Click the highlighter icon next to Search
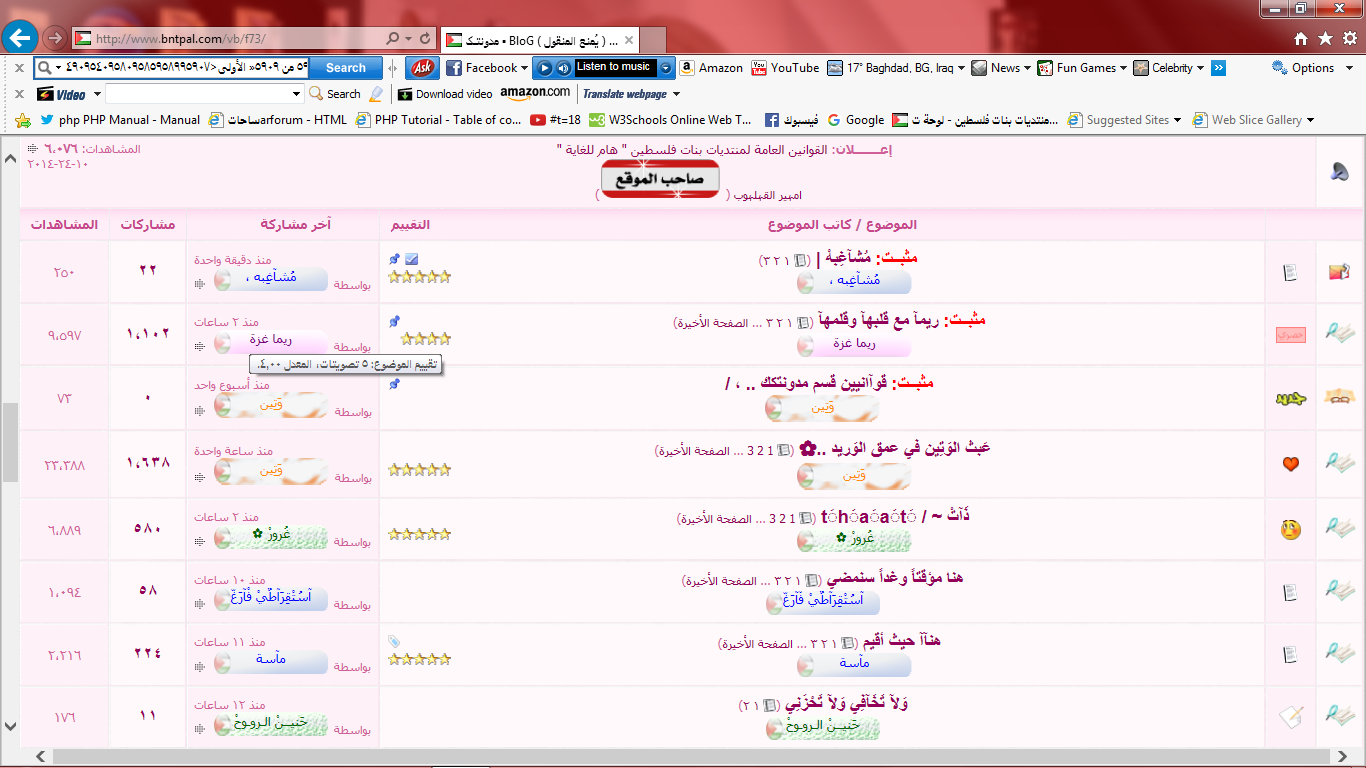This screenshot has height=768, width=1366. click(376, 94)
